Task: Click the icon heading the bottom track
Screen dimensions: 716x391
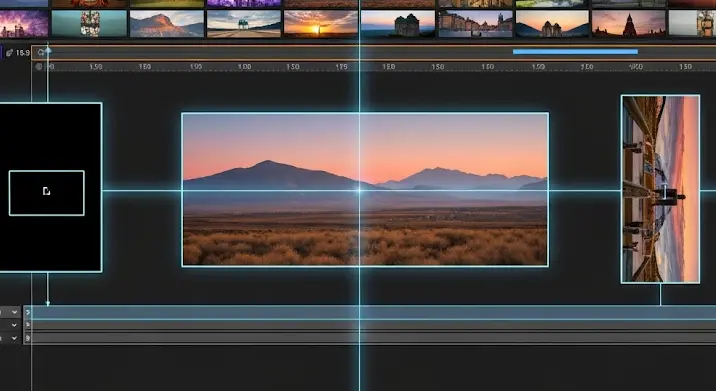Action: pyautogui.click(x=28, y=338)
